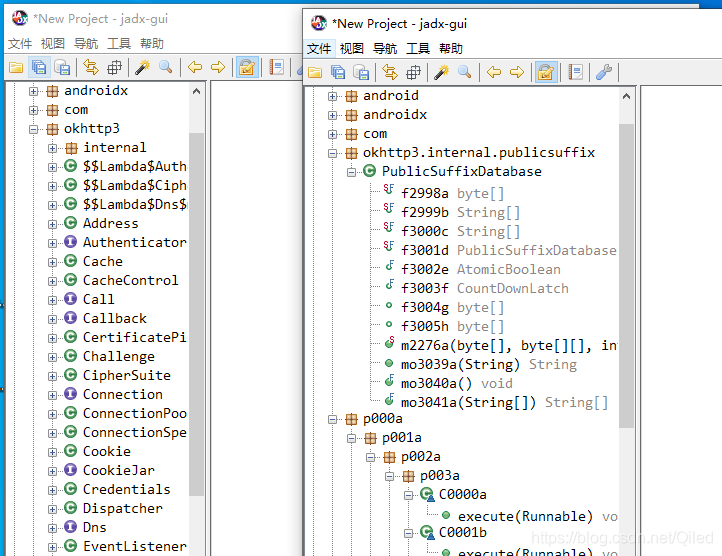Image resolution: width=722 pixels, height=556 pixels.
Task: Click the text search wand icon in back window
Action: point(142,68)
